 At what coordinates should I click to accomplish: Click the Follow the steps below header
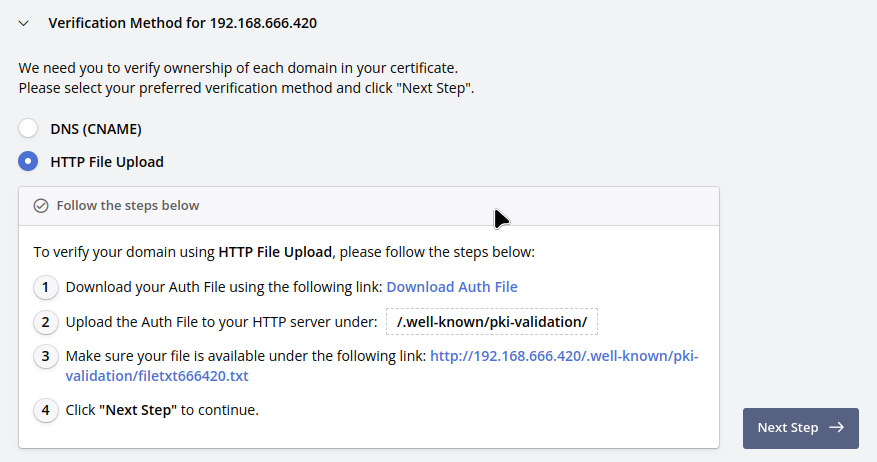(x=128, y=206)
